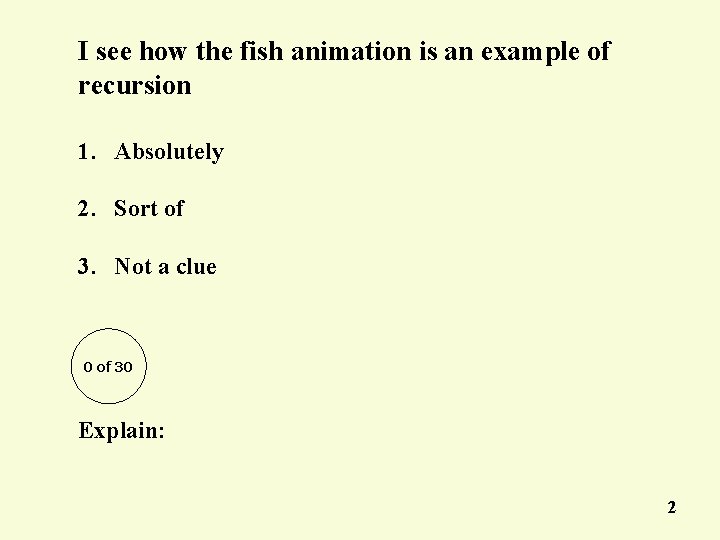Click the word "recursion" in the title

point(135,85)
